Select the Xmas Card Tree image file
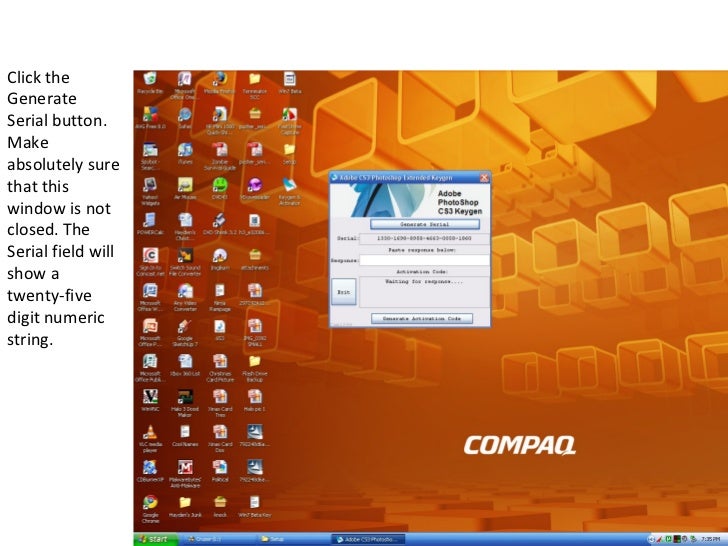Image resolution: width=728 pixels, height=546 pixels. 220,403
